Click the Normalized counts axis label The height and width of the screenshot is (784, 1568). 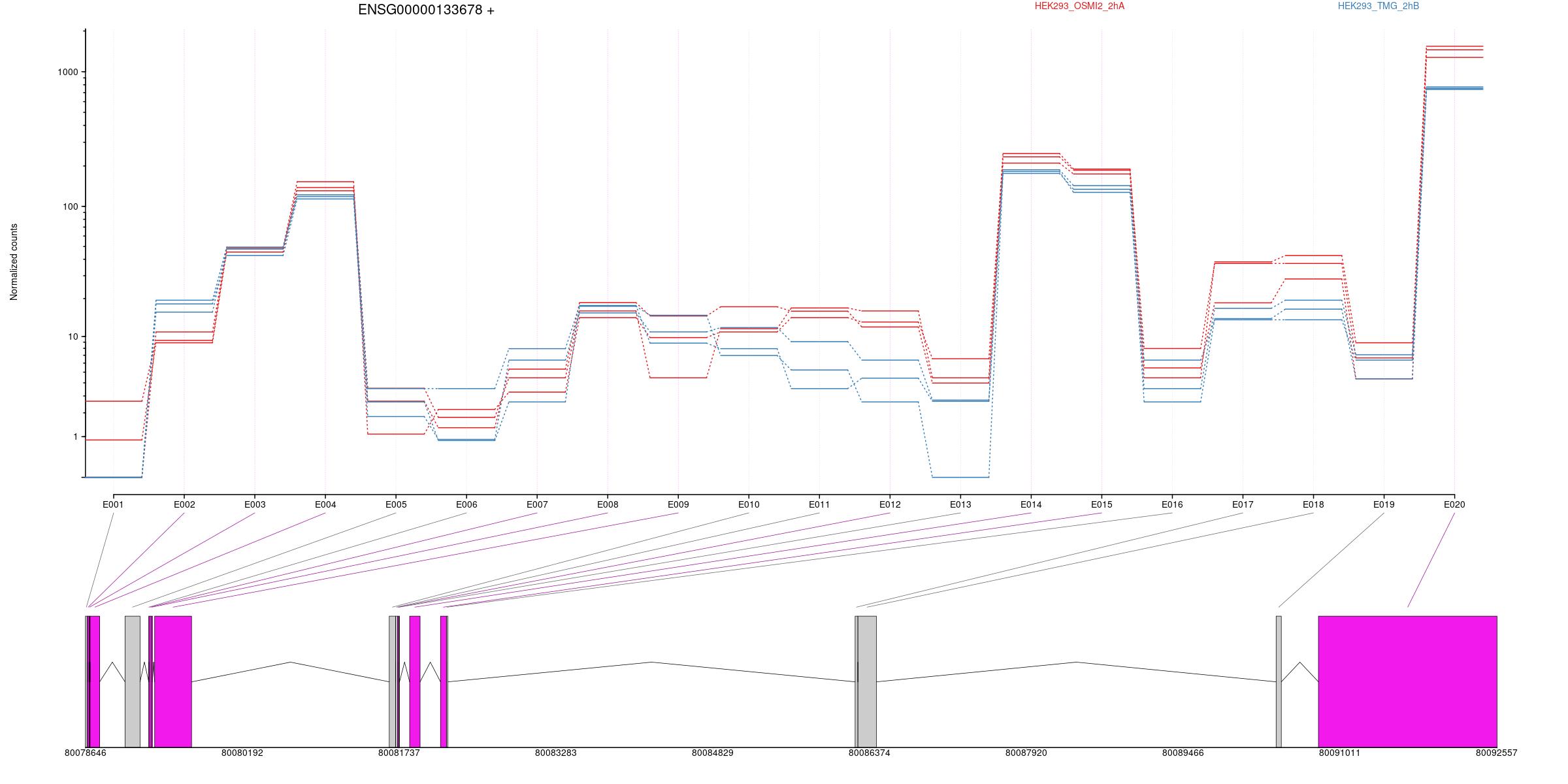point(14,262)
